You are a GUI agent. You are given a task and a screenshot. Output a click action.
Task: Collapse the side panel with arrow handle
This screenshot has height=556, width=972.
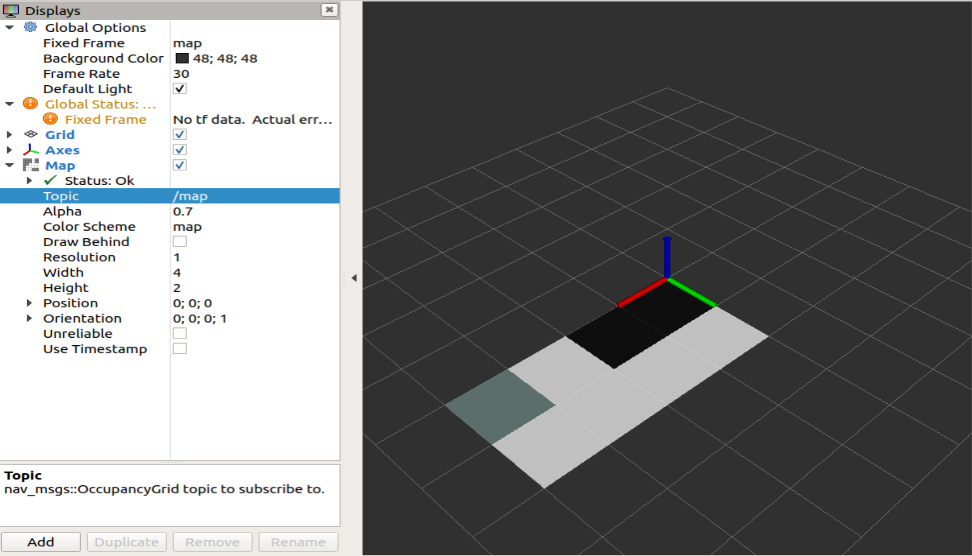(354, 278)
